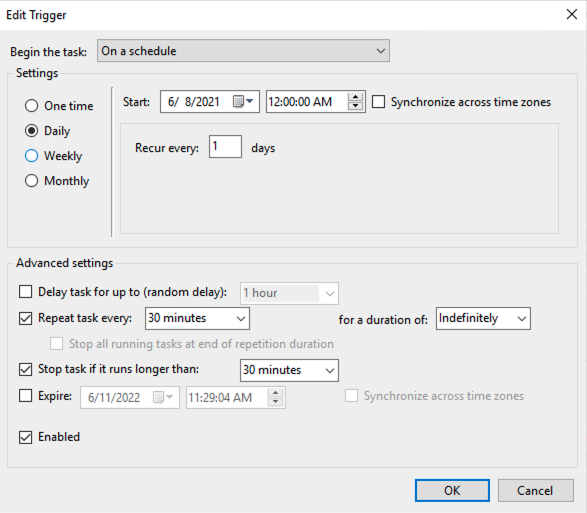Open the Begin the task dropdown
This screenshot has width=587, height=513.
click(x=243, y=51)
